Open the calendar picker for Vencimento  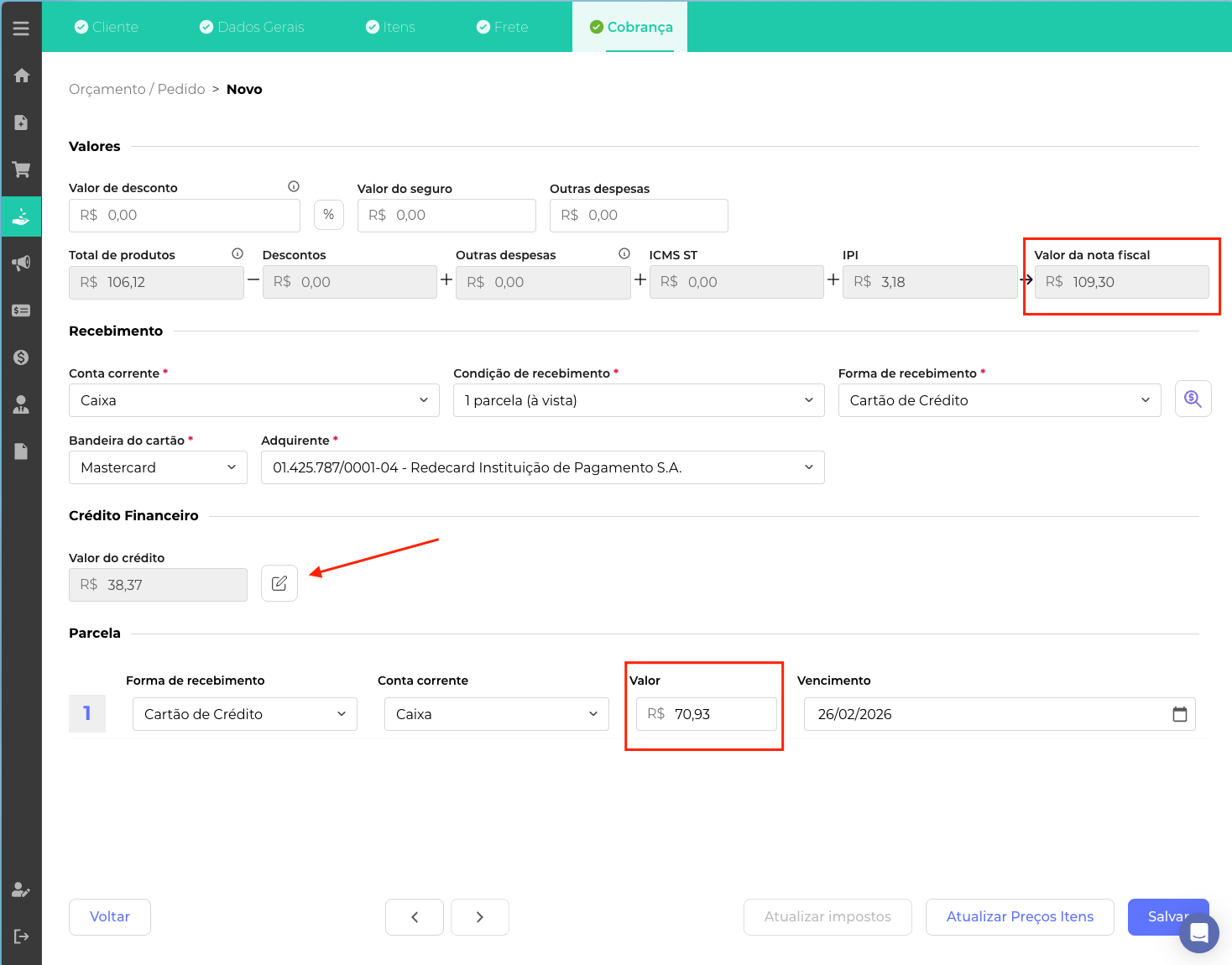tap(1179, 714)
